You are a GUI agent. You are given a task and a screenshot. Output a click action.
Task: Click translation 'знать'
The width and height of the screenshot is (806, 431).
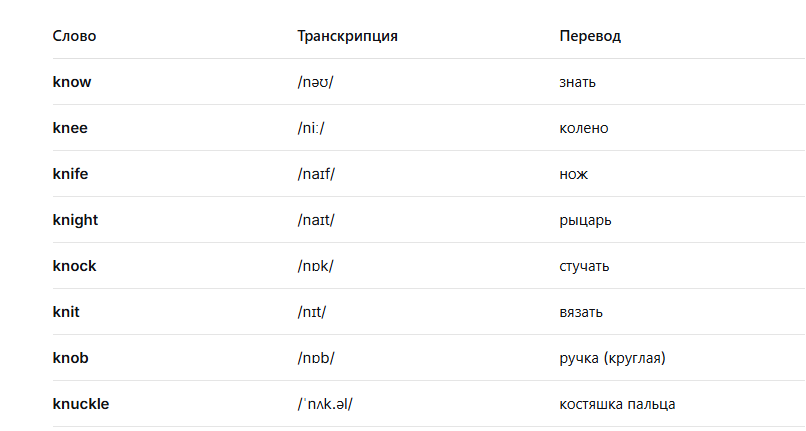[578, 82]
